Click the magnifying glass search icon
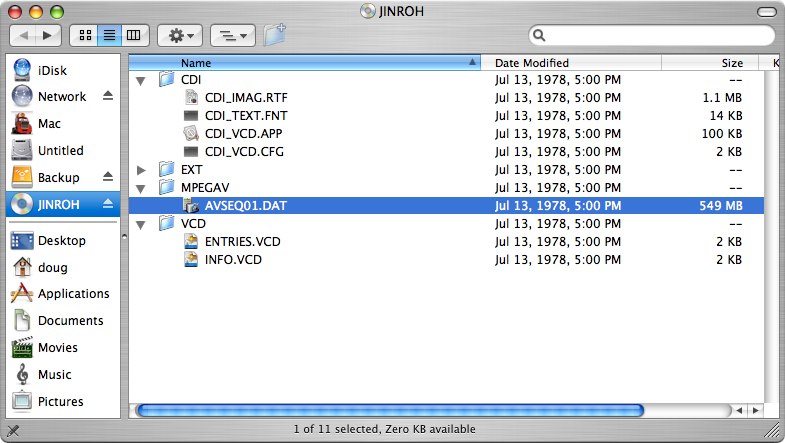The width and height of the screenshot is (785, 443). 539,35
